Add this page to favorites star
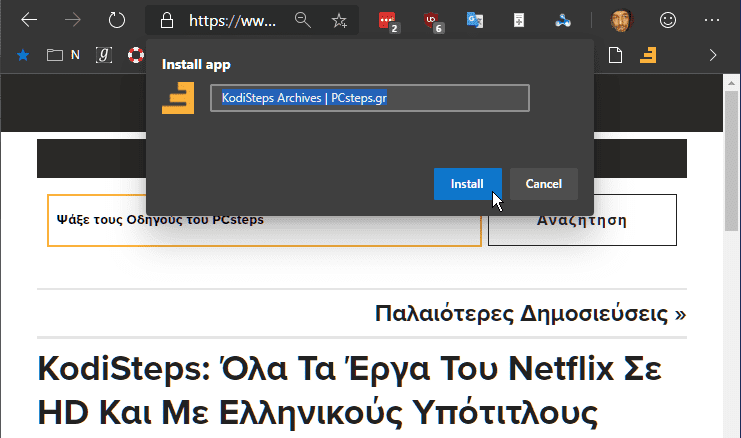 click(339, 20)
